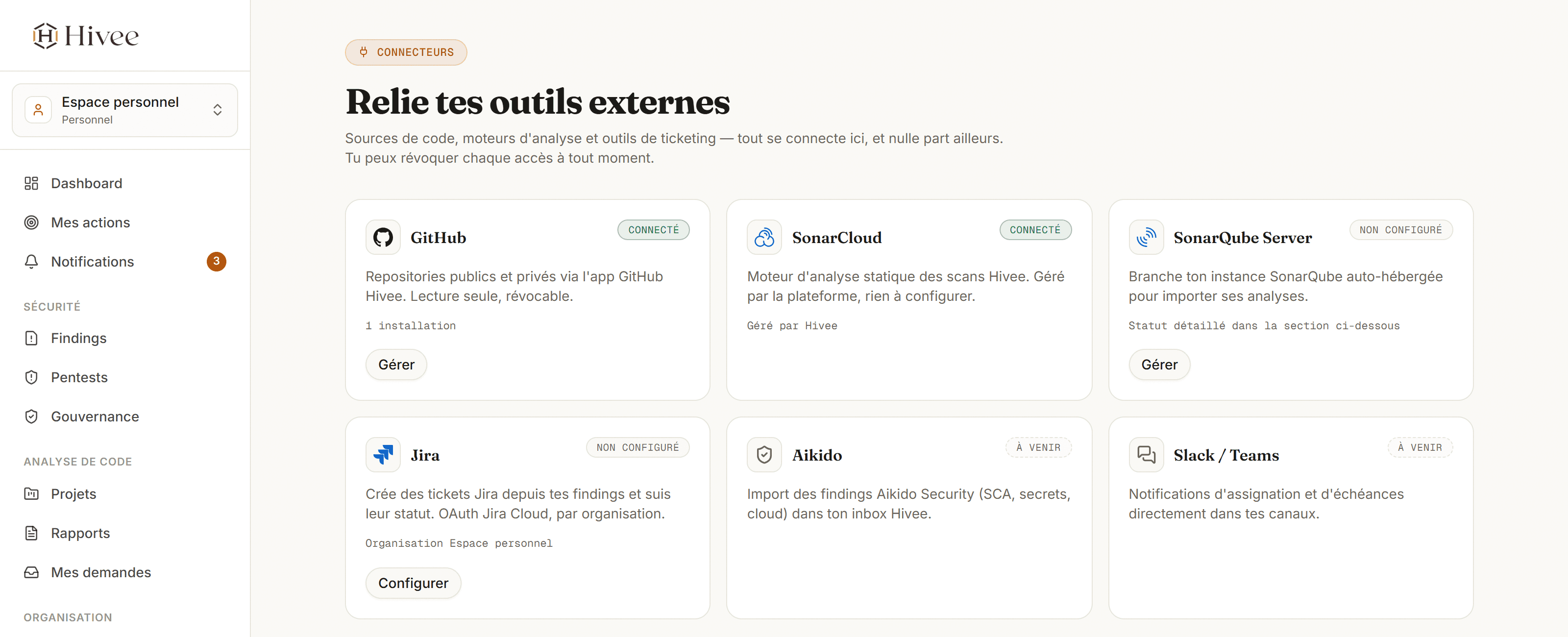Click the Mes demandes inbox icon
This screenshot has width=1568, height=637.
31,572
